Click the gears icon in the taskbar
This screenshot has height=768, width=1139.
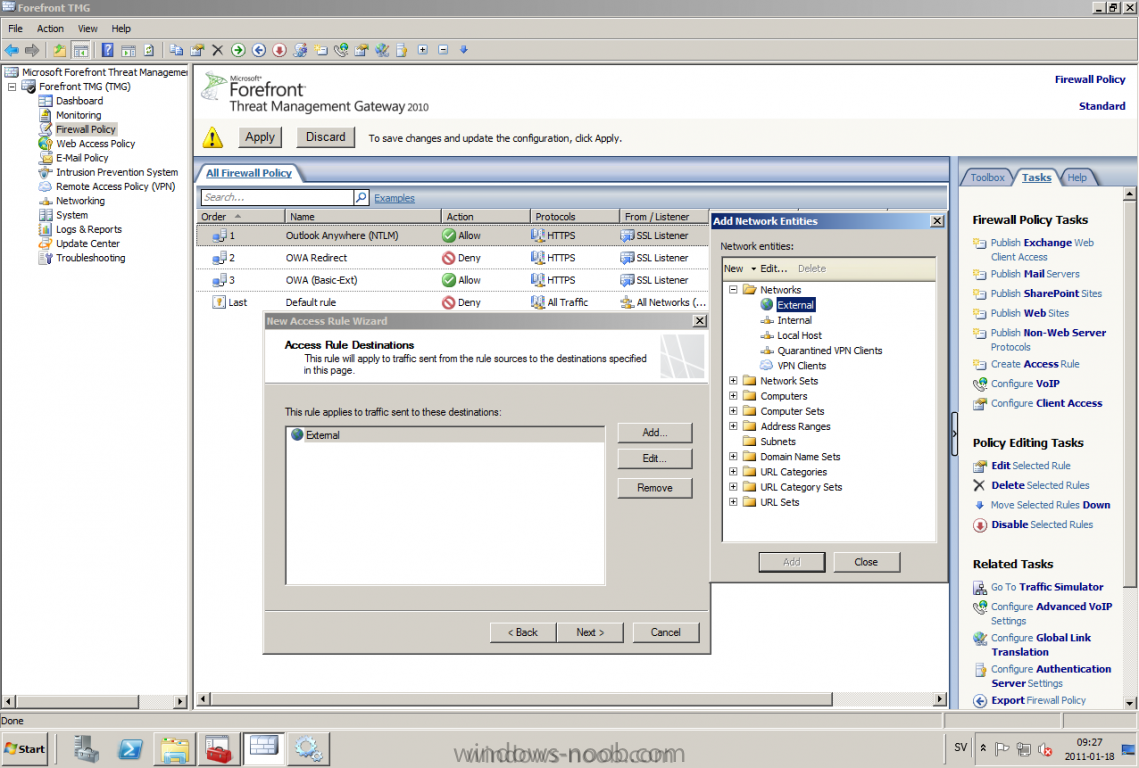coord(309,749)
